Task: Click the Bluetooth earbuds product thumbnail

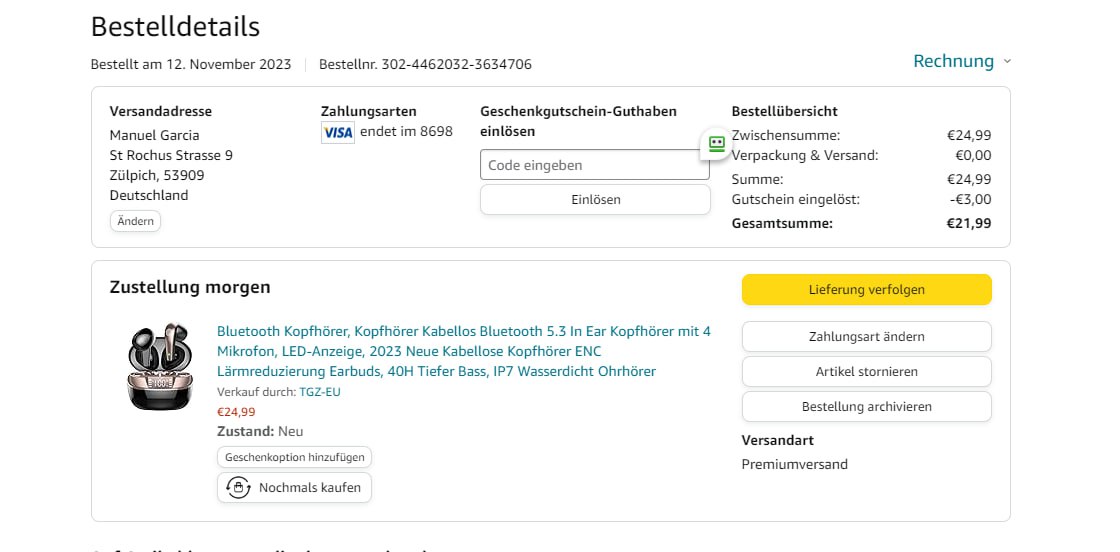Action: click(x=159, y=365)
